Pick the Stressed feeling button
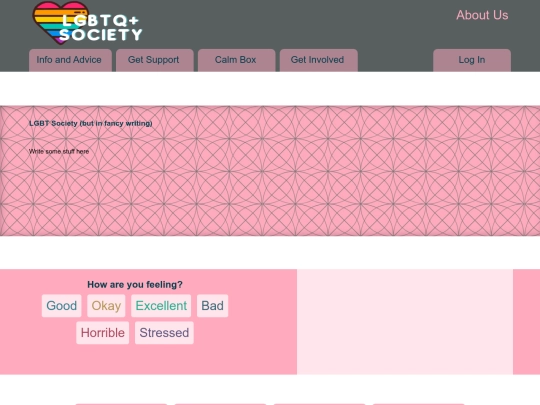The height and width of the screenshot is (405, 540). pos(164,333)
